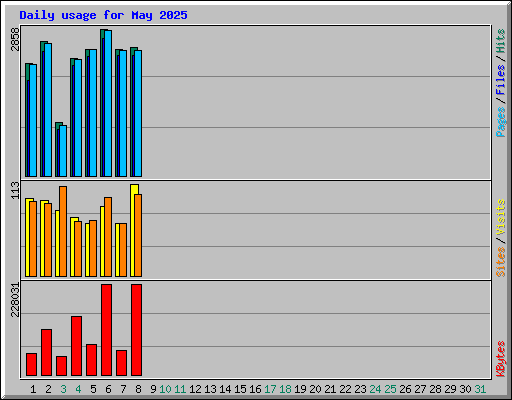Click the yellow 'Visits' legend label
Viewport: 512px width, 400px height.
click(x=500, y=218)
